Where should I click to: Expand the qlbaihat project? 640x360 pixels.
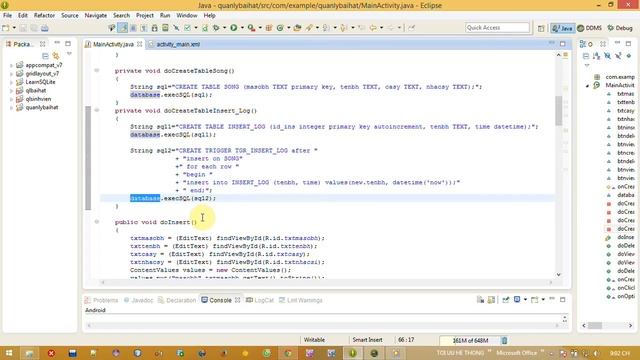pyautogui.click(x=11, y=91)
